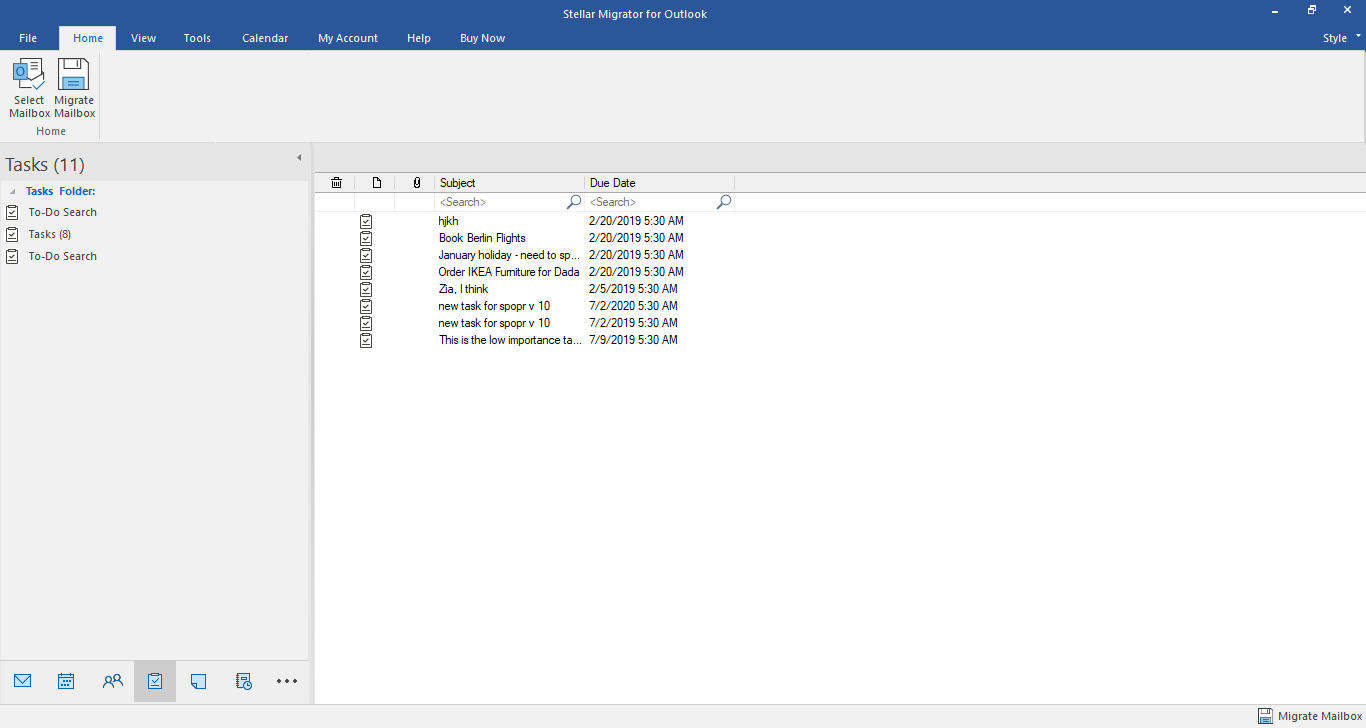
Task: Open the My Account tab
Action: pyautogui.click(x=348, y=38)
